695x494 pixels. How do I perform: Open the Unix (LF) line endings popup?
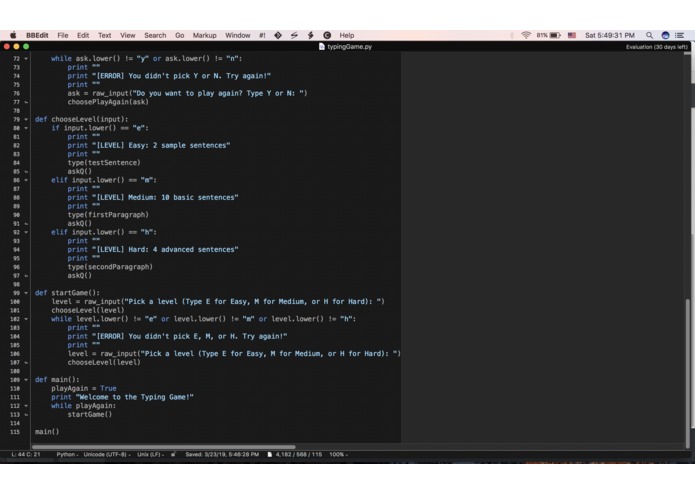pos(151,454)
